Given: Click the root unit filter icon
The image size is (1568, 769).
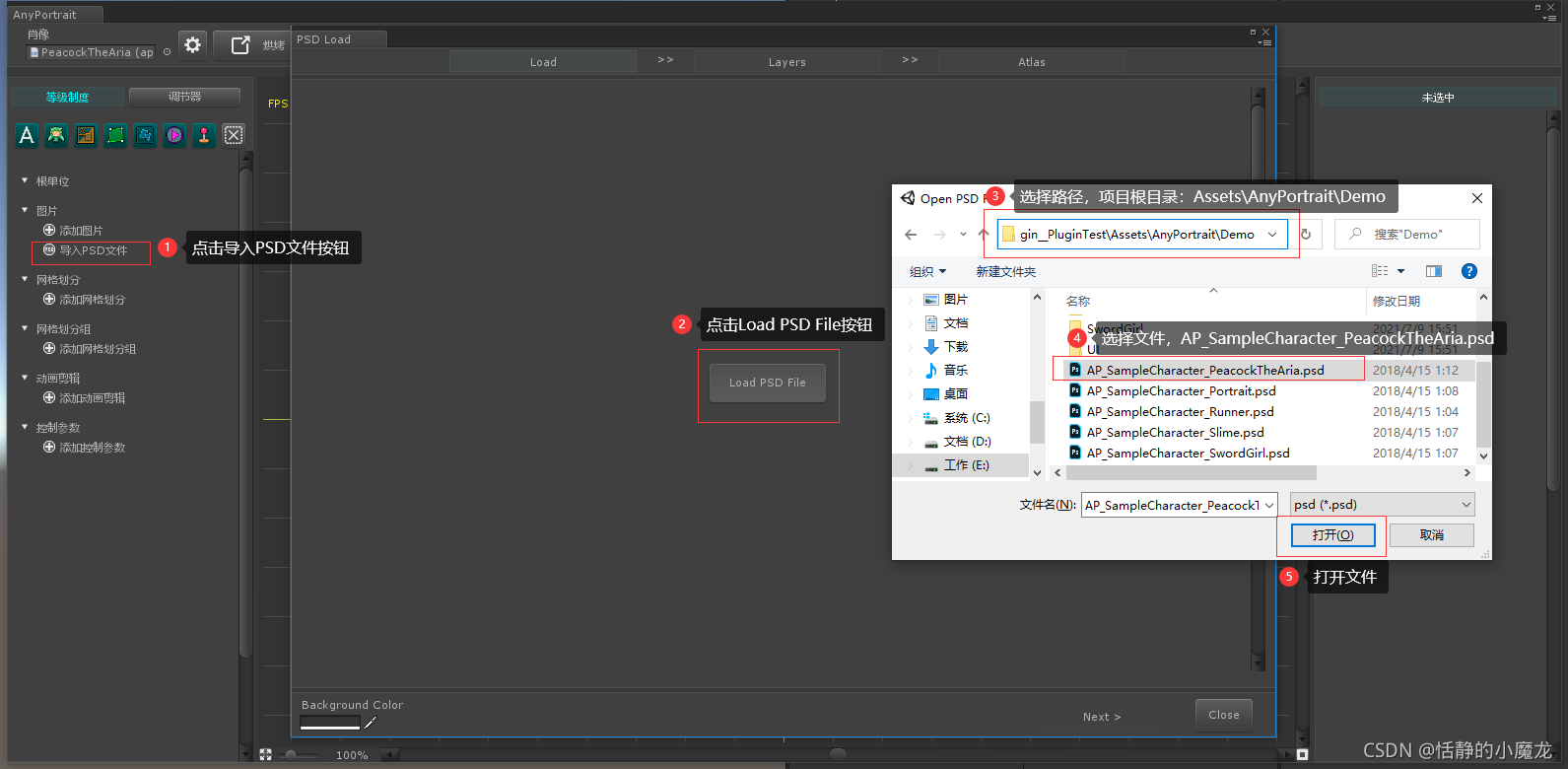Looking at the screenshot, I should [56, 135].
